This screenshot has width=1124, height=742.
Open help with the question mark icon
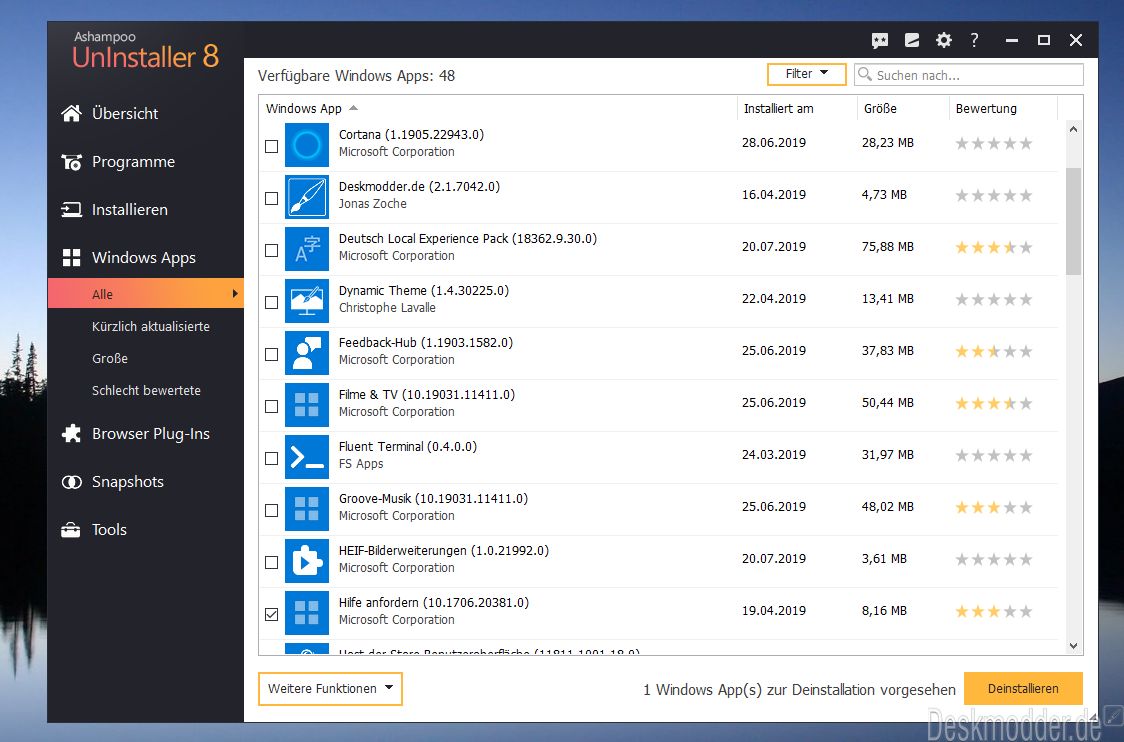(974, 40)
